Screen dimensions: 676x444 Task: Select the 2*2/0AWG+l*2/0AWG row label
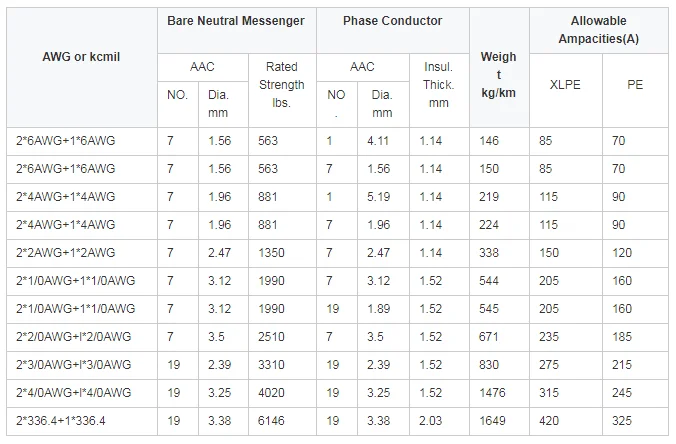(73, 337)
